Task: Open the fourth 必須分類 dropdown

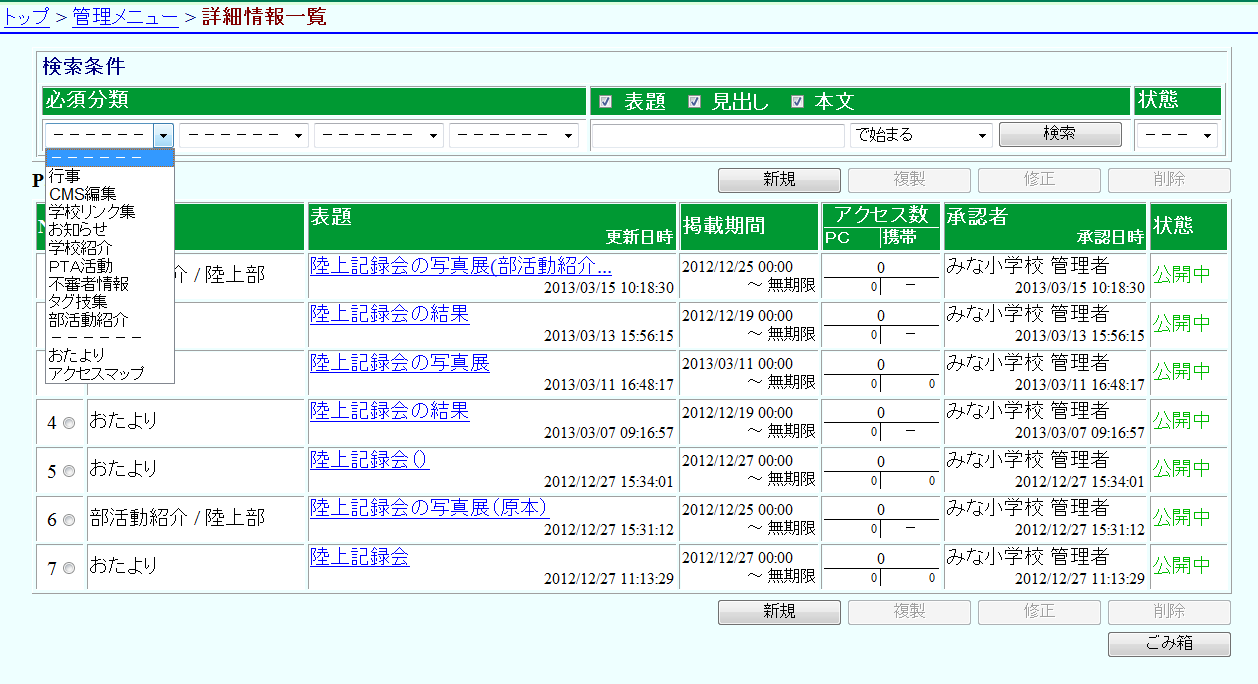Action: point(514,135)
